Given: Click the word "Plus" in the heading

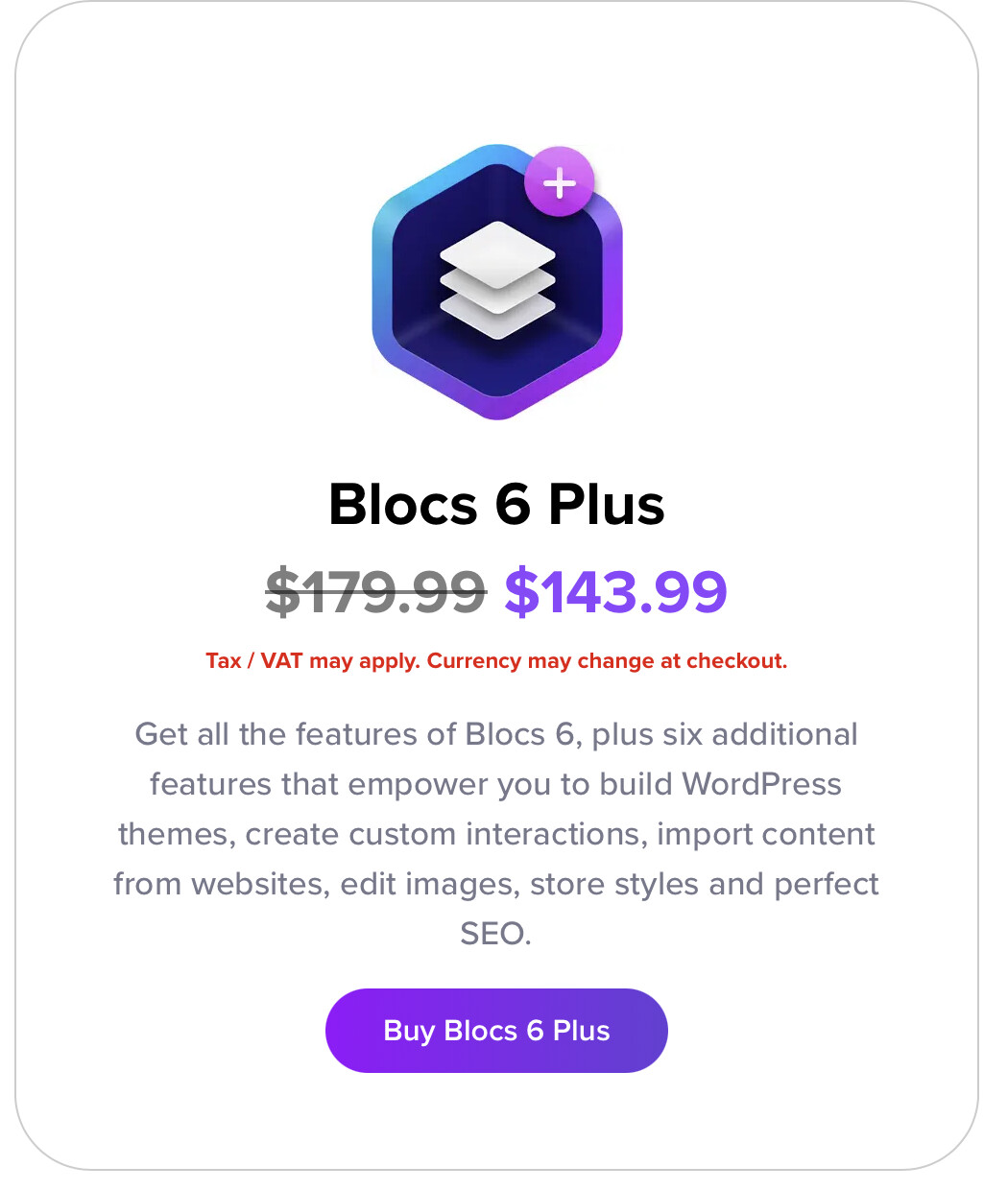Looking at the screenshot, I should [x=606, y=504].
